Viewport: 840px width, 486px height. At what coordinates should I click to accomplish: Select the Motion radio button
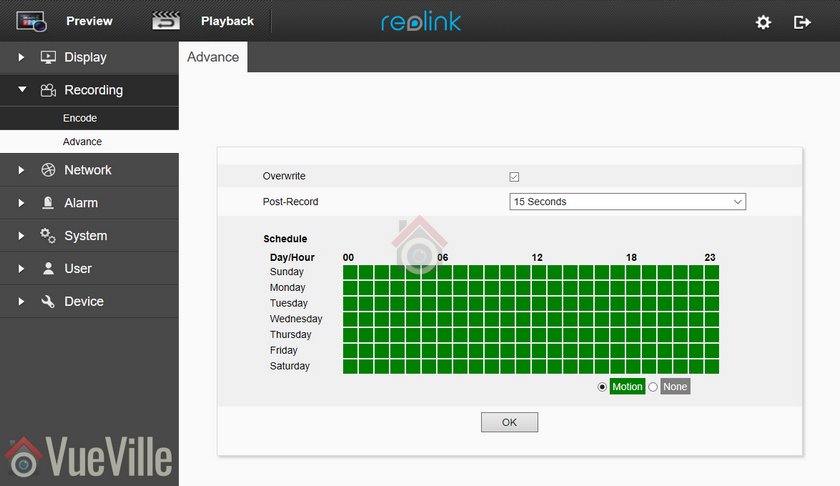click(x=602, y=387)
